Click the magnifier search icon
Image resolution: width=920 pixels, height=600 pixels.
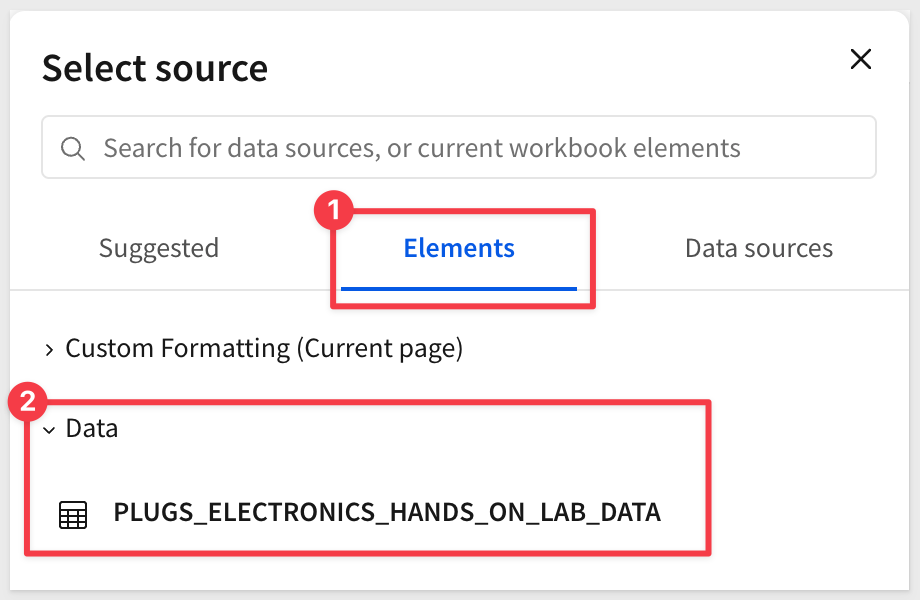click(73, 149)
